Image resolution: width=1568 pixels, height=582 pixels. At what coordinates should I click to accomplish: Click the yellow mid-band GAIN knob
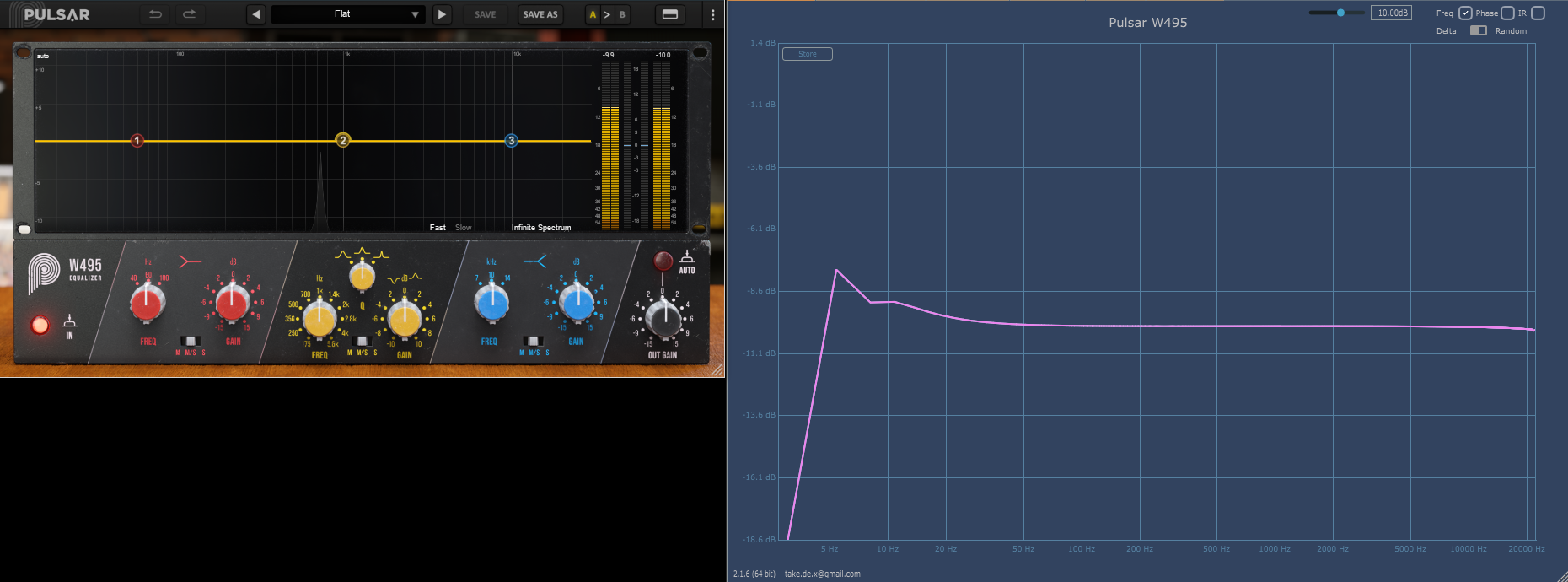click(x=405, y=318)
